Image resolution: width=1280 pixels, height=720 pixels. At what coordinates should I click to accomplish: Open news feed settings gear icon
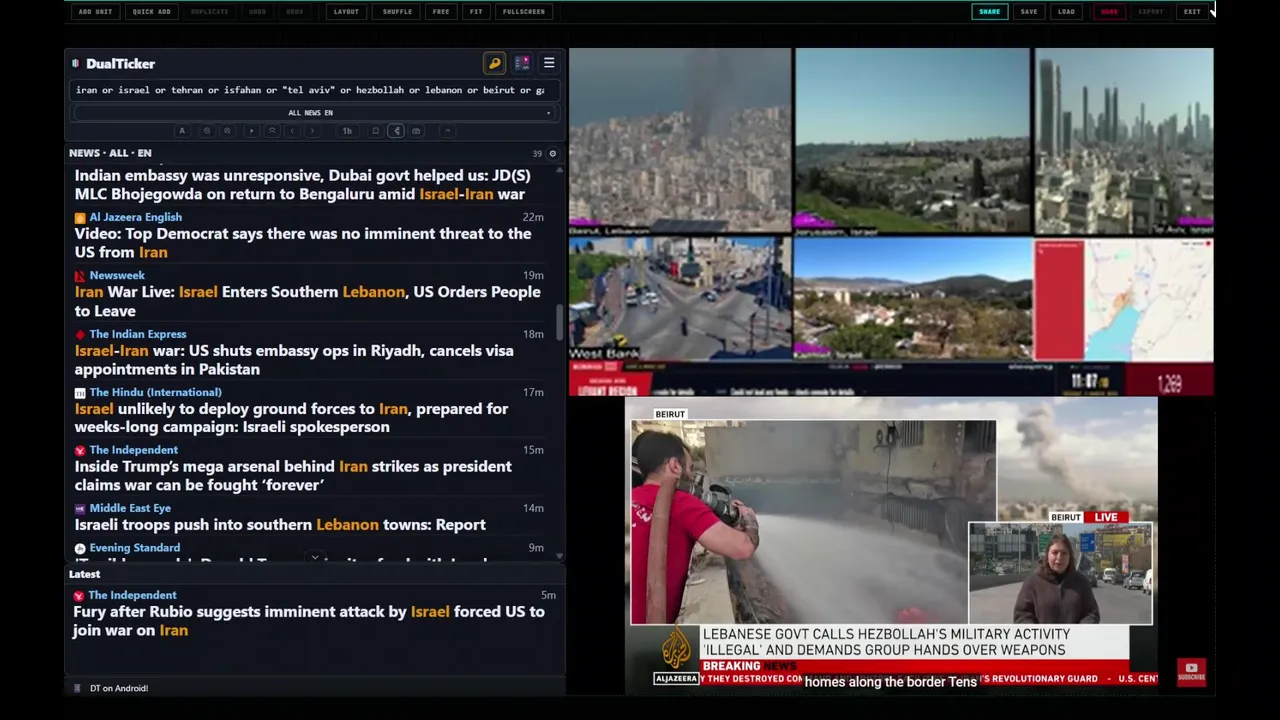(x=552, y=153)
